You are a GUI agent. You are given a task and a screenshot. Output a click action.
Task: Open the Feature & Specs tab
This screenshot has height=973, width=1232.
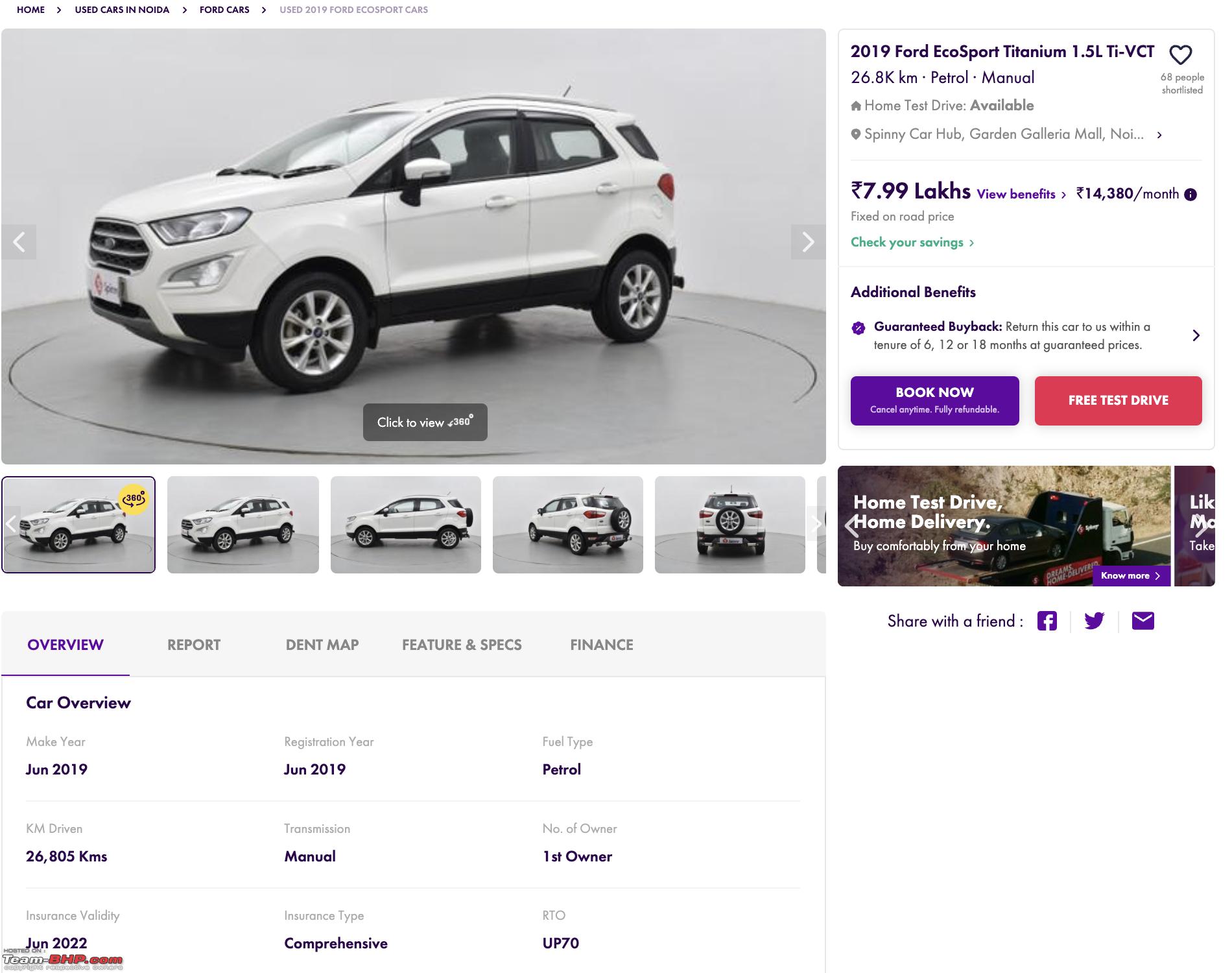pos(462,645)
